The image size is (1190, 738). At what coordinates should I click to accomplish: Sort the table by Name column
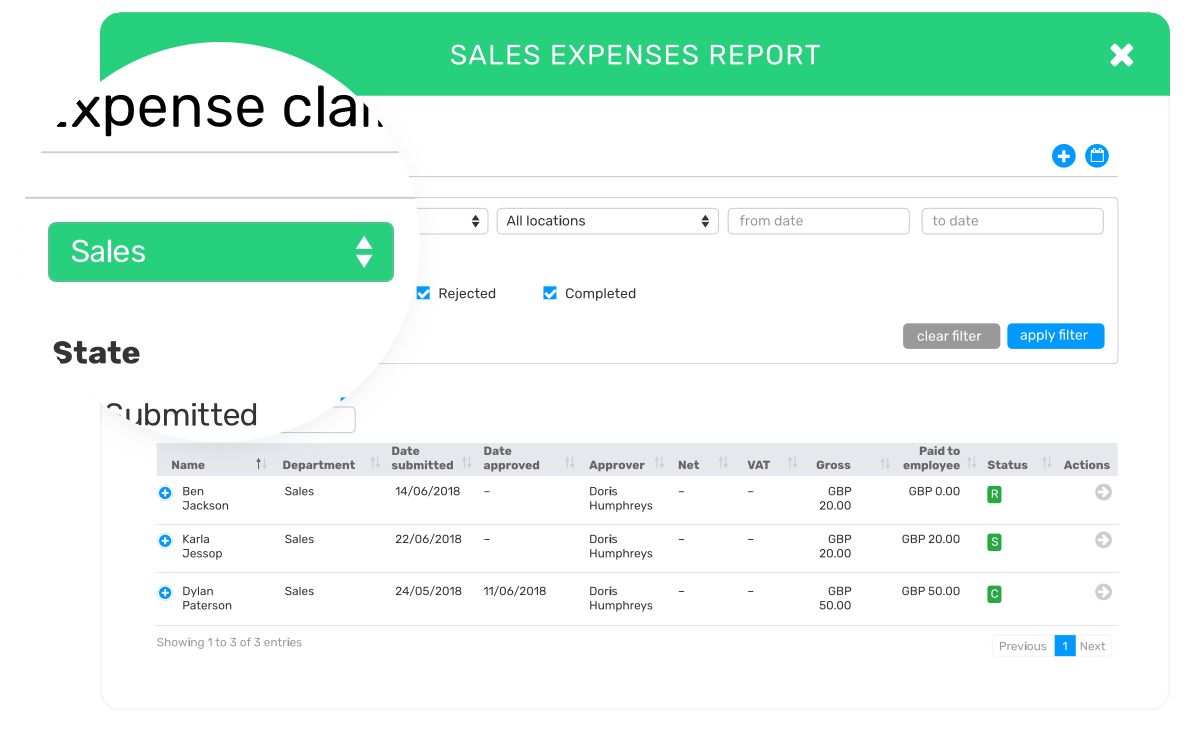click(x=187, y=465)
